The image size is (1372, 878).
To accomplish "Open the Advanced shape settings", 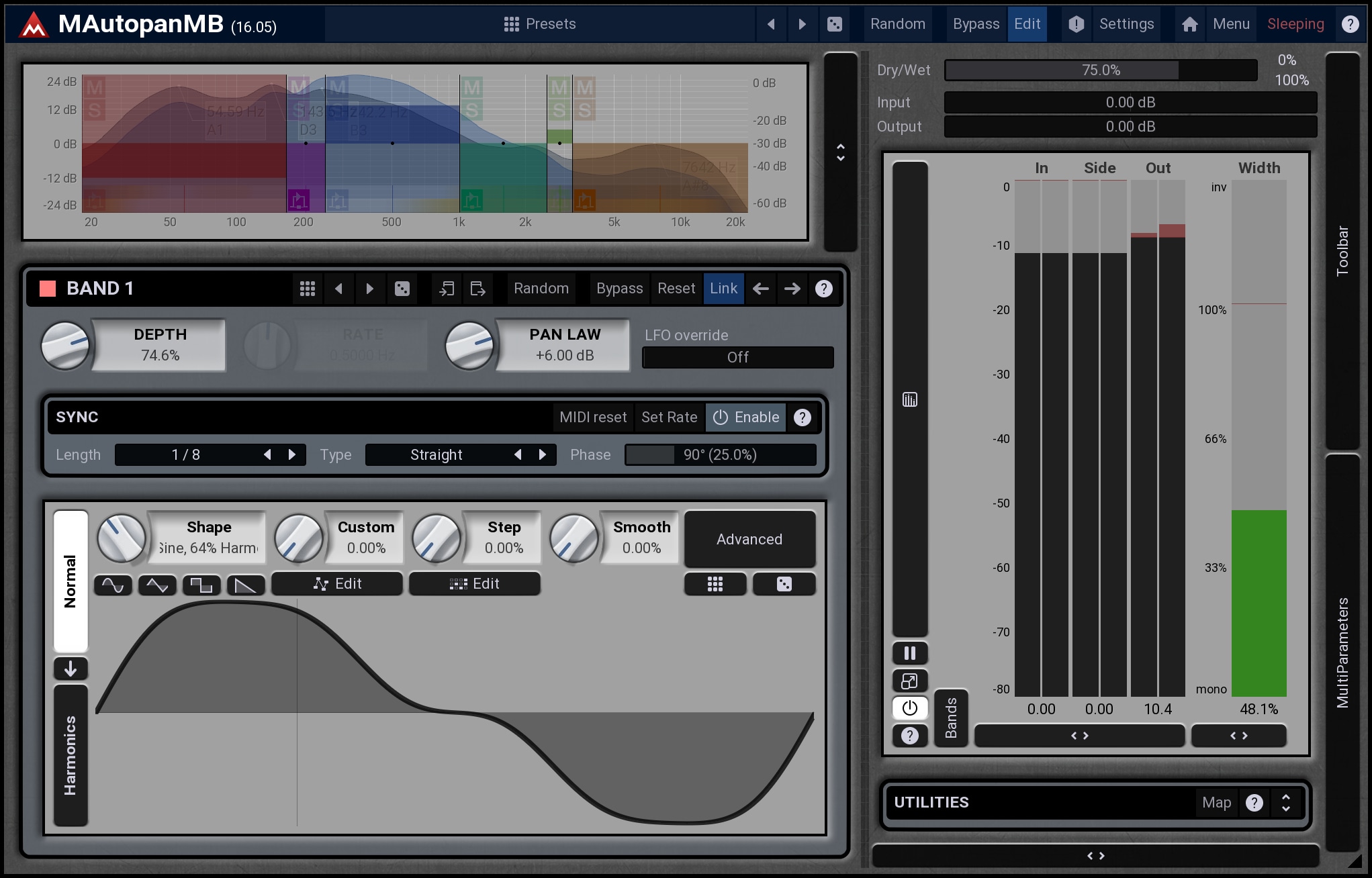I will [749, 540].
